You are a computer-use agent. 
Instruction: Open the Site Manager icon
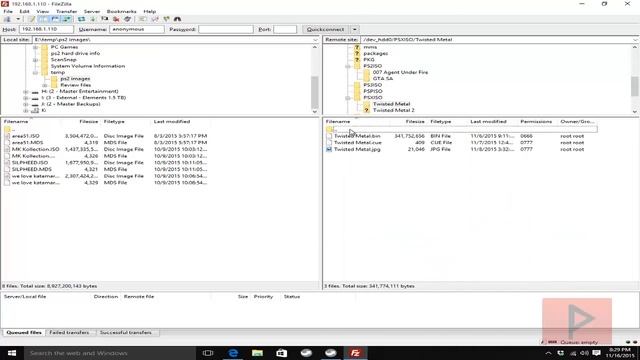coord(7,19)
